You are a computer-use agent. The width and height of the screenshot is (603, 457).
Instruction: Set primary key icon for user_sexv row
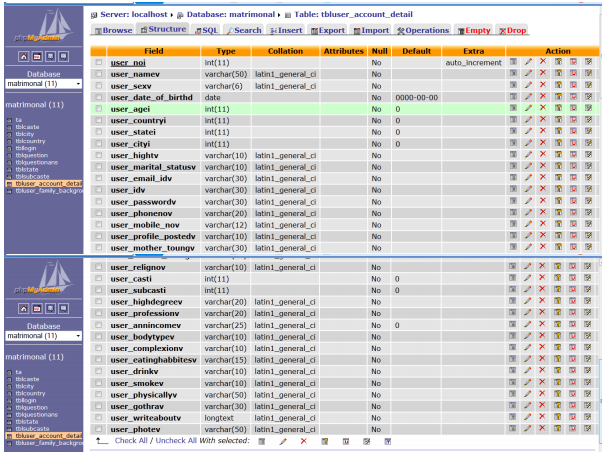(x=558, y=85)
